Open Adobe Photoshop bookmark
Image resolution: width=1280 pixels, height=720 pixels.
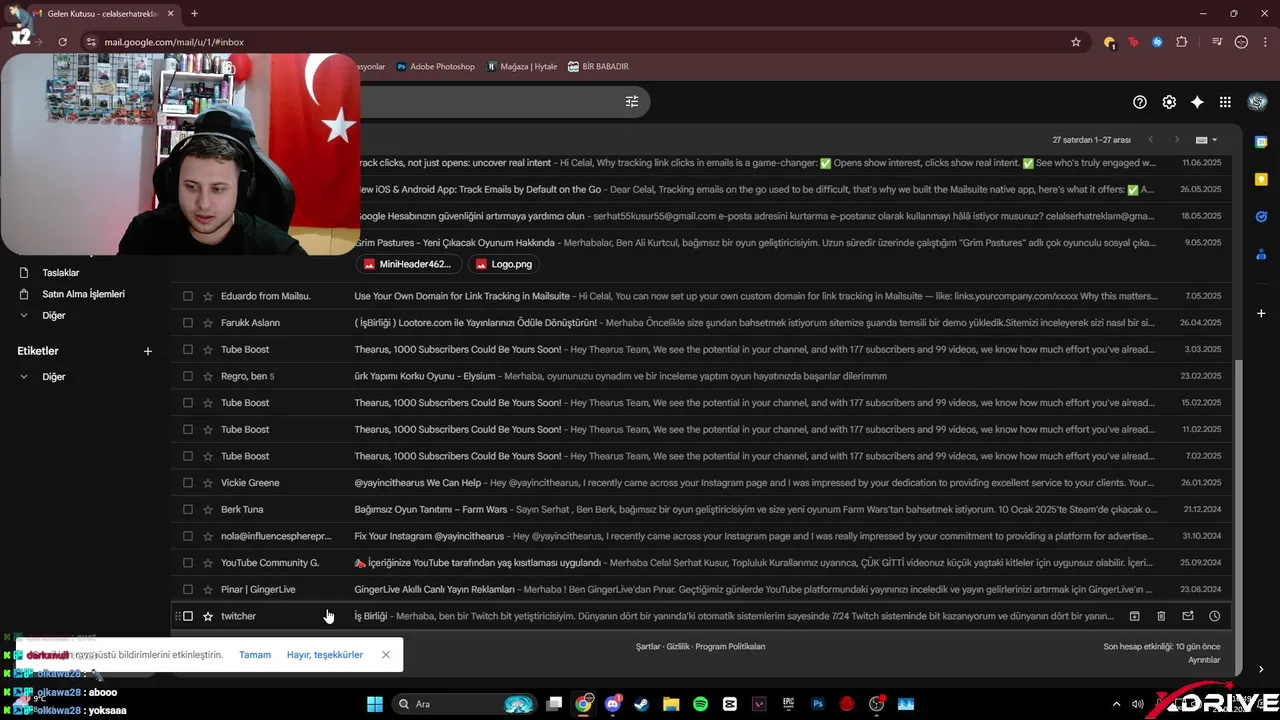(x=436, y=66)
